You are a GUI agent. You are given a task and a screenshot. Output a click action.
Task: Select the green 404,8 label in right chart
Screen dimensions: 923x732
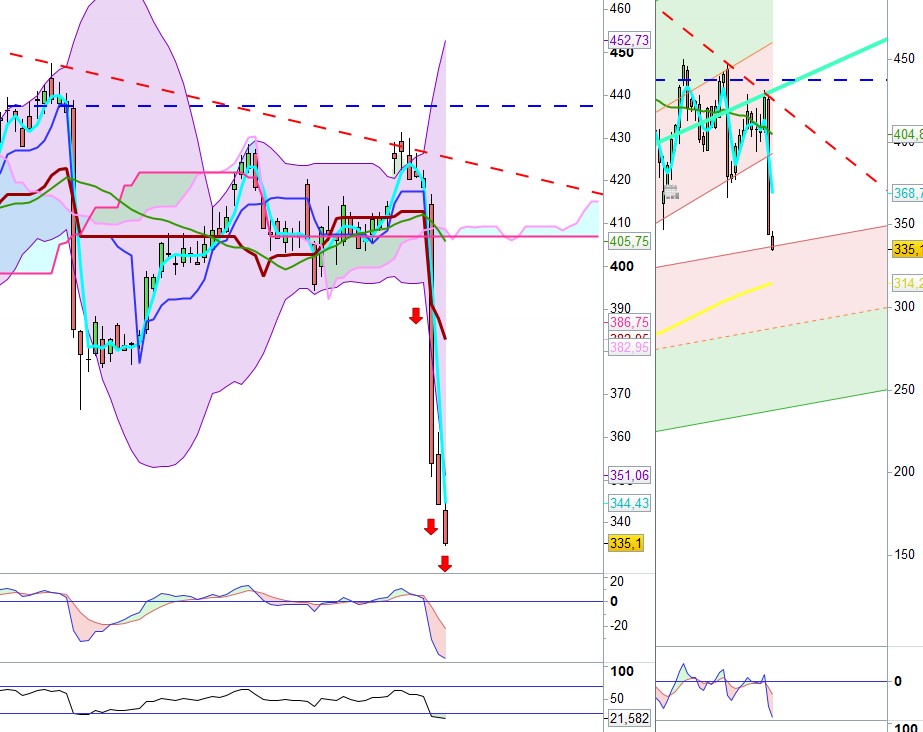tap(906, 134)
